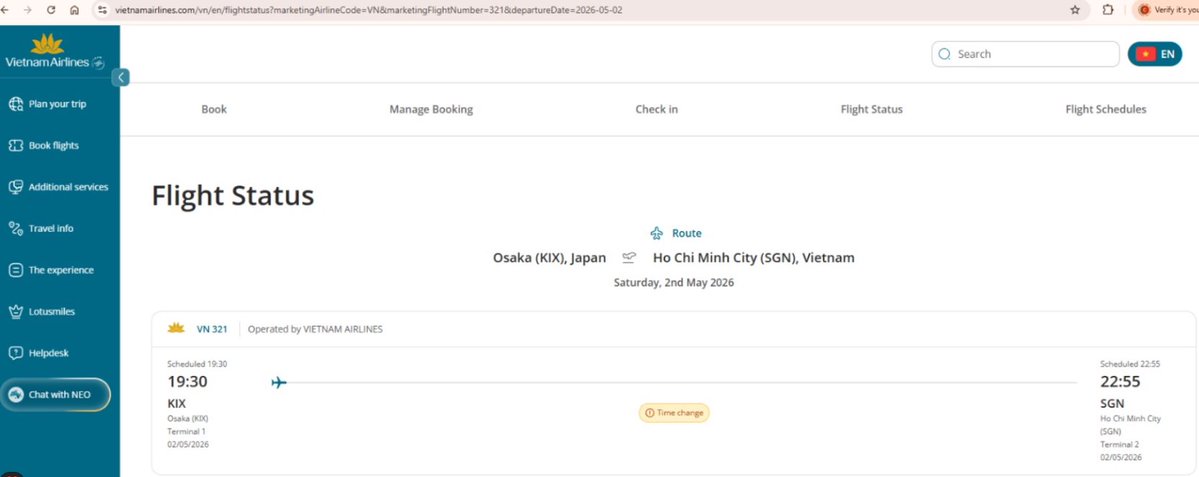Viewport: 1199px width, 477px height.
Task: Go back with browser back arrow
Action: point(7,10)
